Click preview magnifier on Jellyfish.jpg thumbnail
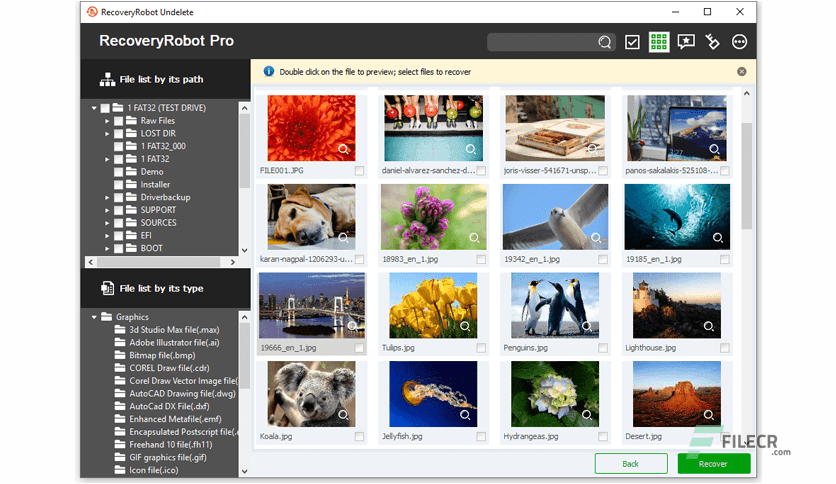This screenshot has width=836, height=484. 465,414
